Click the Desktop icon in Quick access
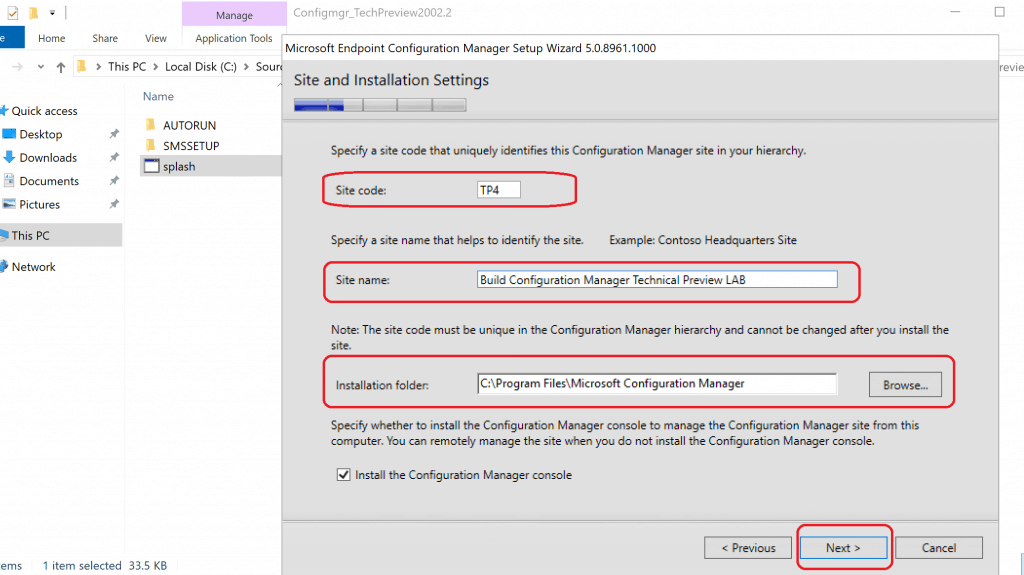This screenshot has height=575, width=1024. click(x=9, y=134)
